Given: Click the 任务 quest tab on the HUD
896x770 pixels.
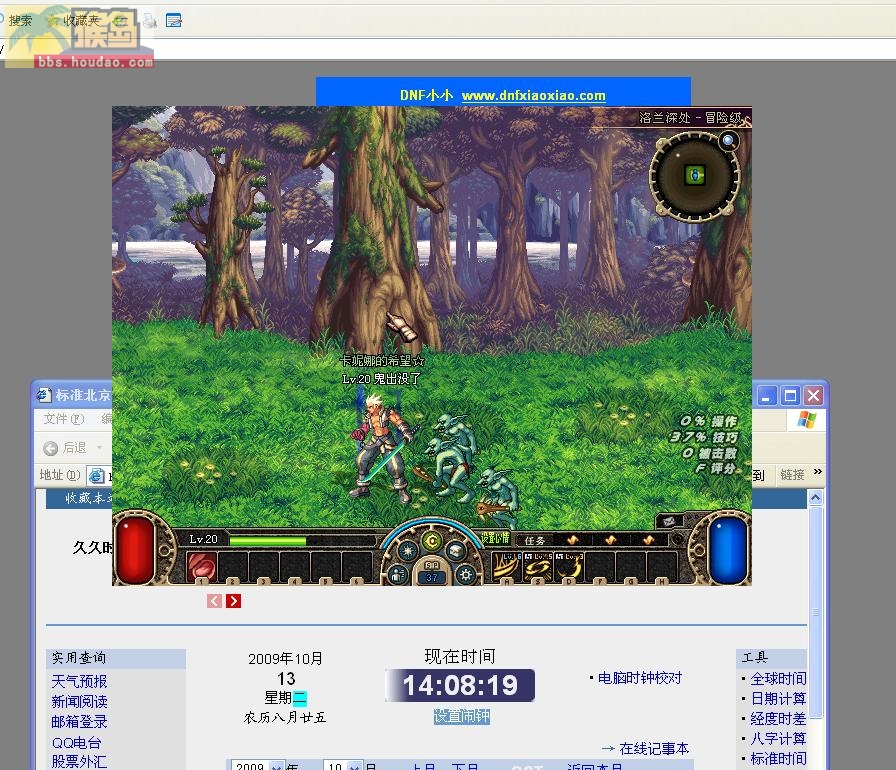Looking at the screenshot, I should click(x=534, y=540).
